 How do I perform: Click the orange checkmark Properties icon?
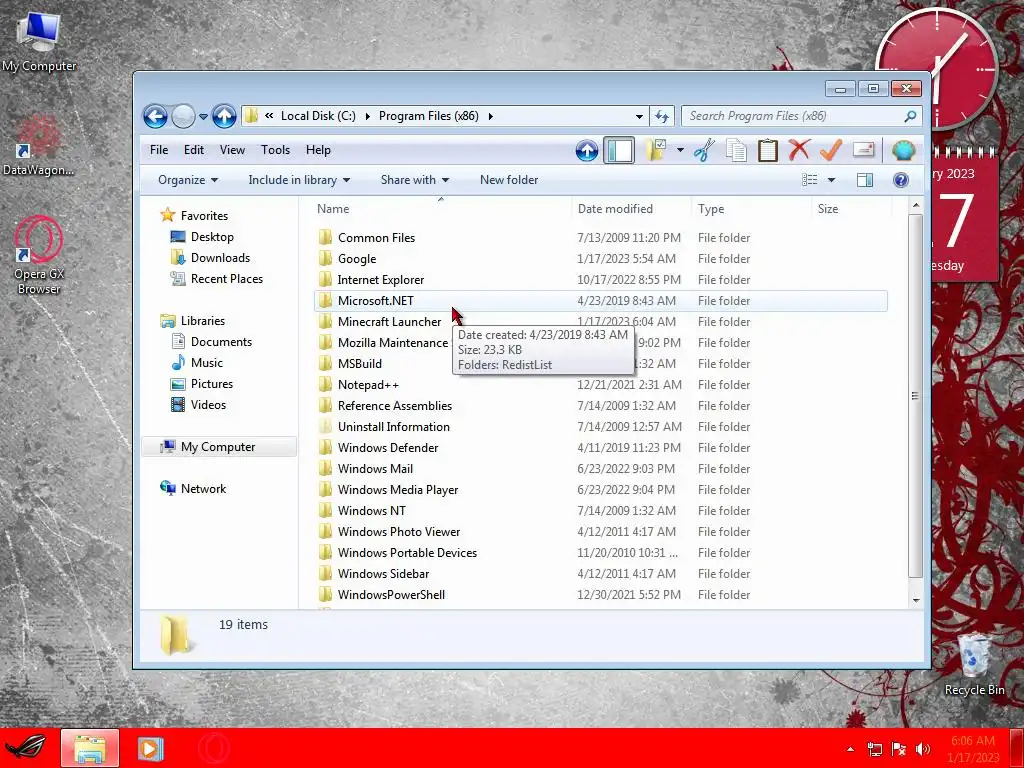831,150
